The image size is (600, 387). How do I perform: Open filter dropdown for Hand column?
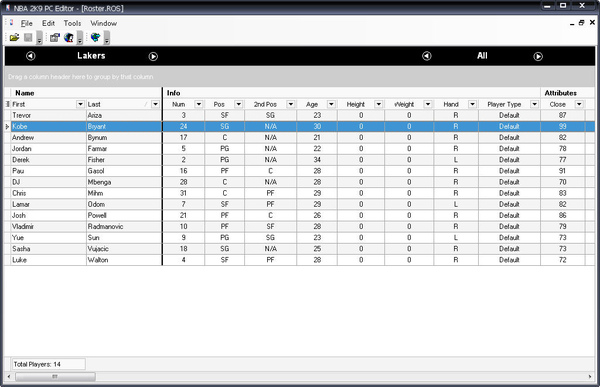(x=473, y=104)
